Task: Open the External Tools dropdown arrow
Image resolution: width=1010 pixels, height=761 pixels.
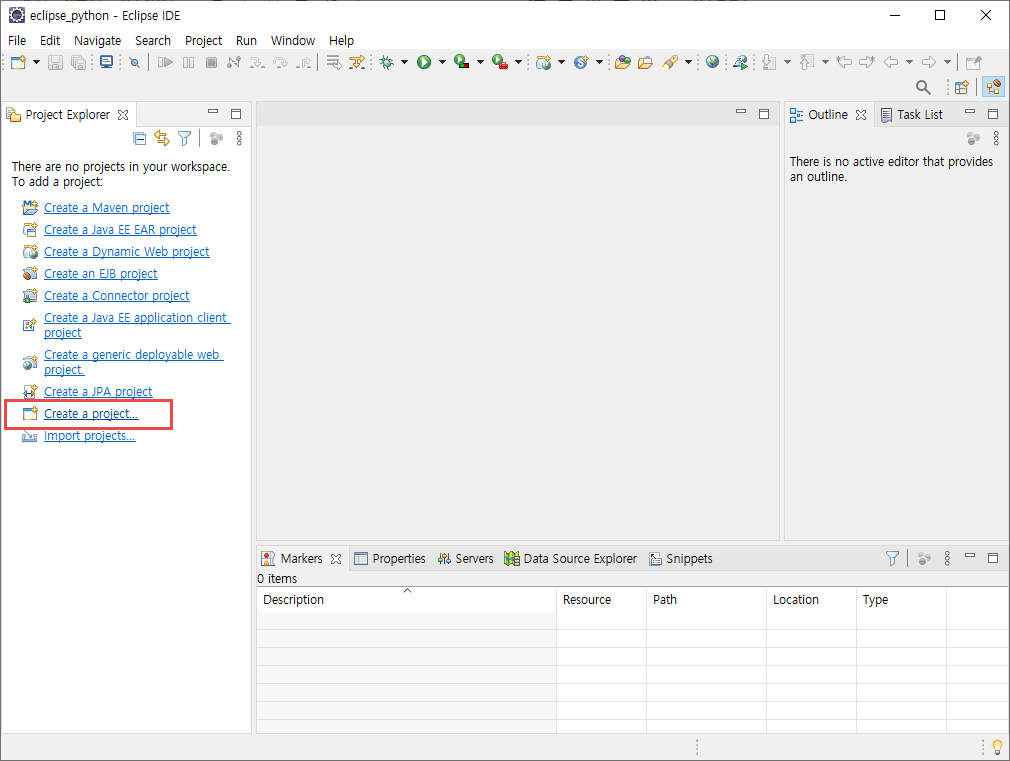Action: pyautogui.click(x=519, y=63)
